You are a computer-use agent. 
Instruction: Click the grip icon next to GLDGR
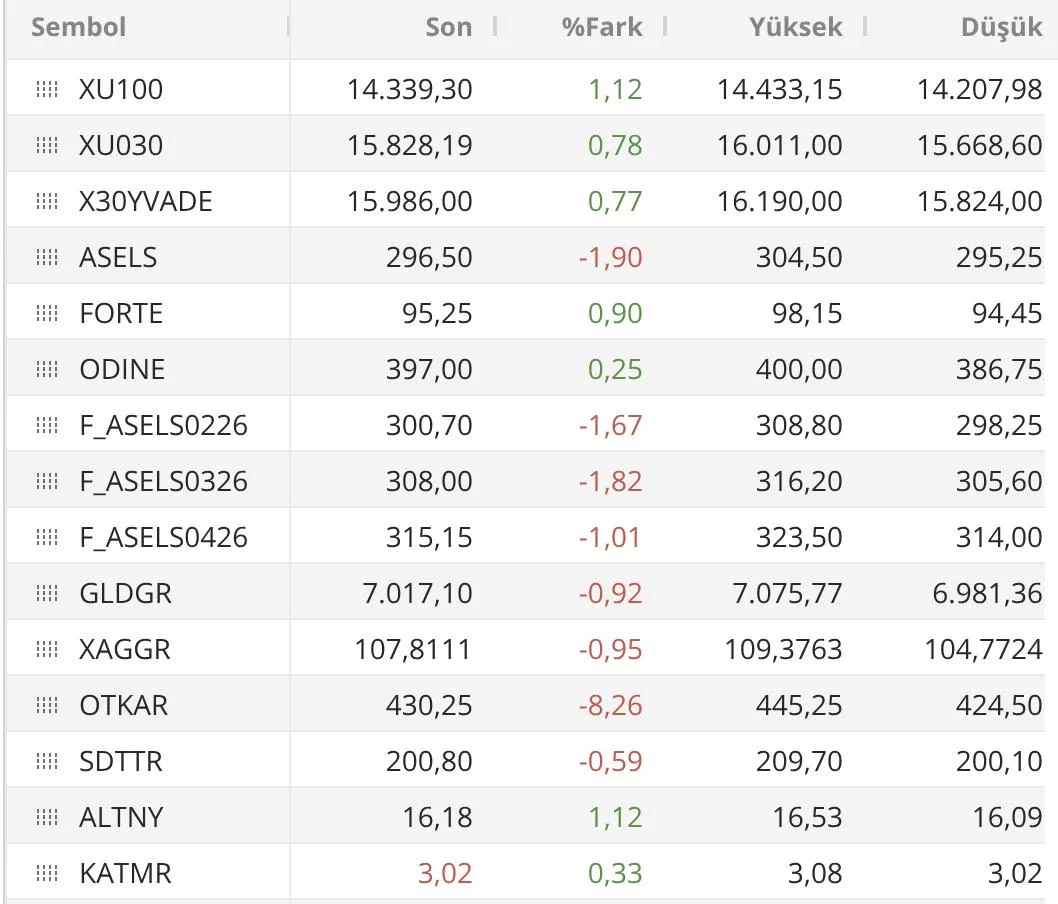[x=46, y=594]
